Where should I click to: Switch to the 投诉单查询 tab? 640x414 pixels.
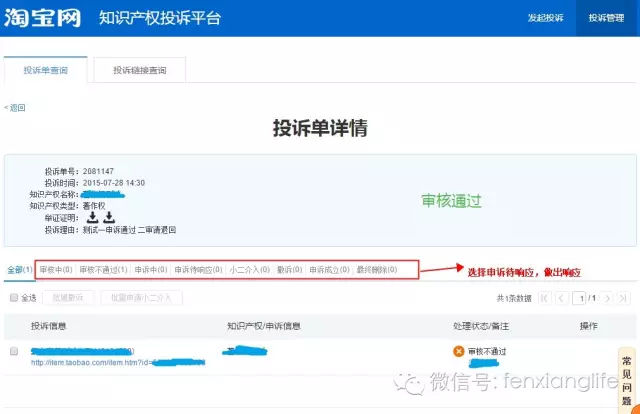tap(46, 70)
